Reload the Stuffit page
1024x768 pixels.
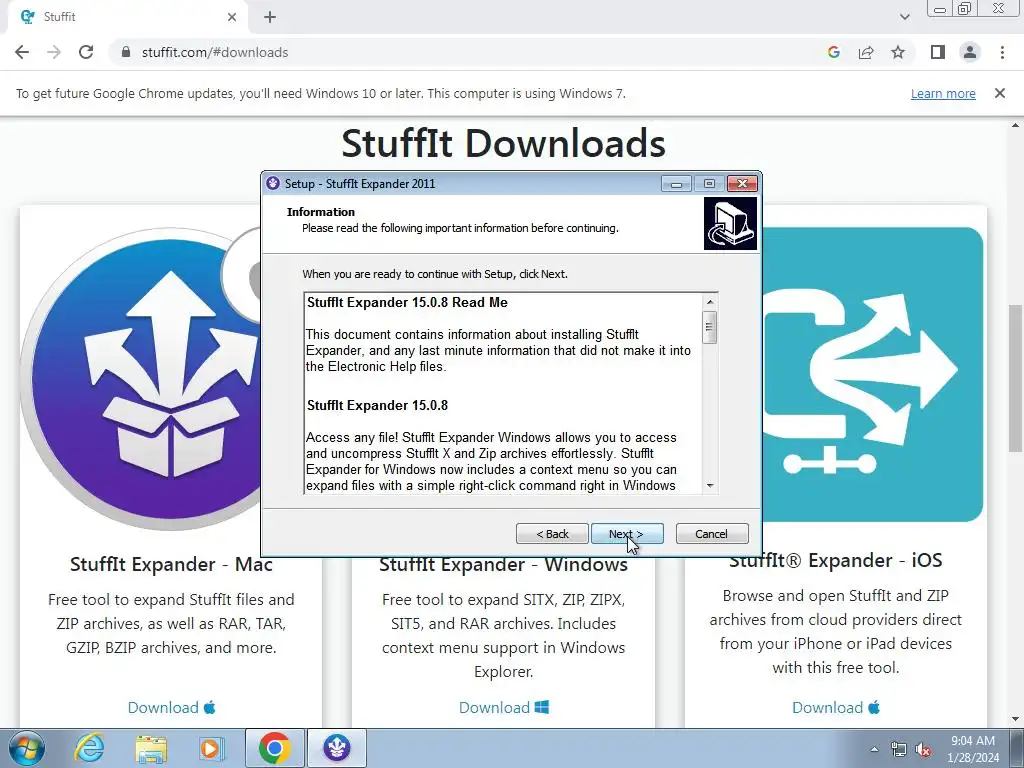[x=86, y=52]
